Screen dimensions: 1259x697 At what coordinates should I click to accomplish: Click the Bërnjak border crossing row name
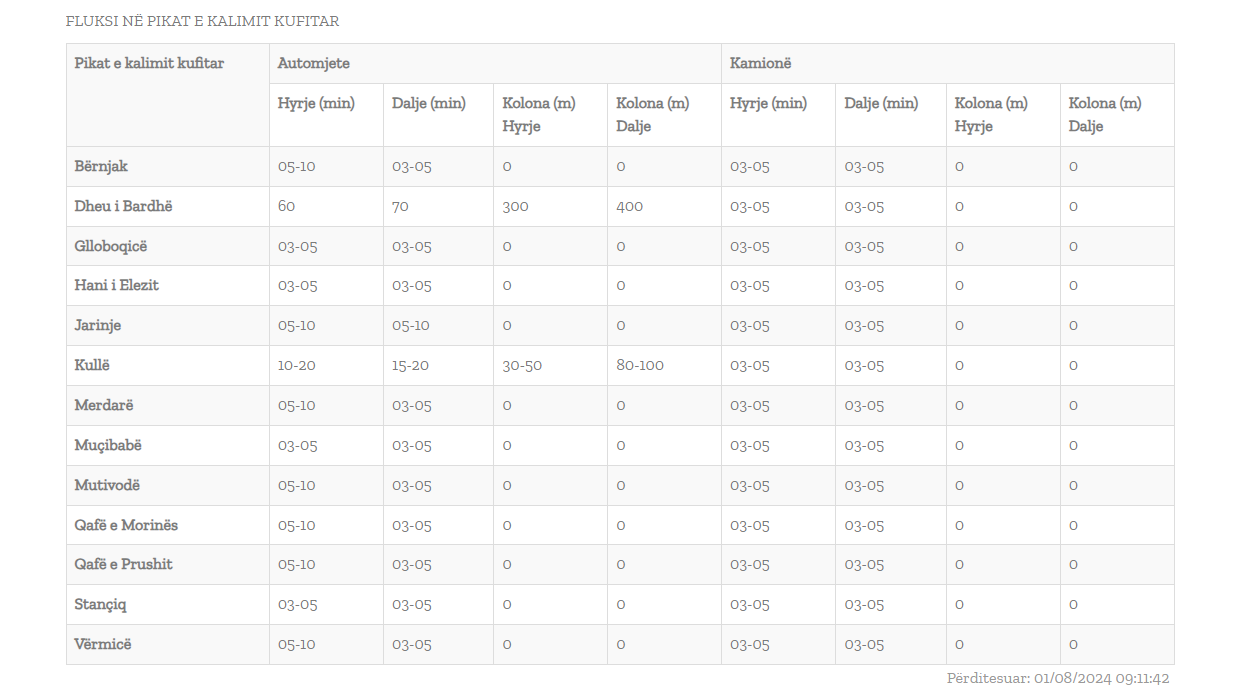pyautogui.click(x=101, y=166)
